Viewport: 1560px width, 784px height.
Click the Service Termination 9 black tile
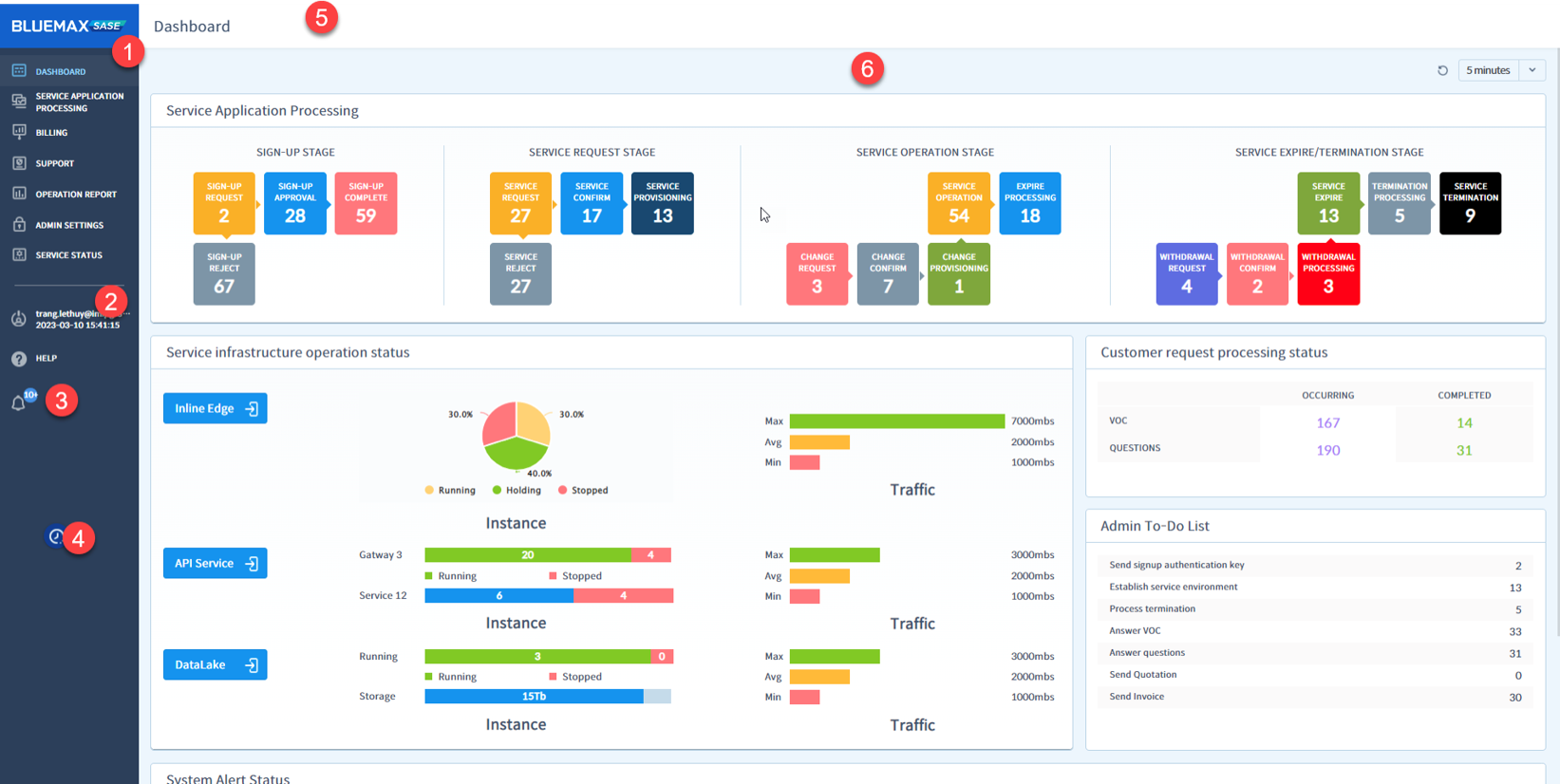(1470, 203)
